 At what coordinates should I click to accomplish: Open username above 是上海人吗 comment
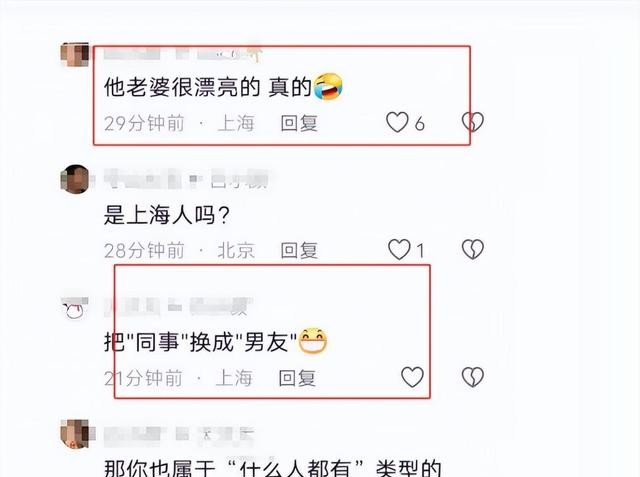[186, 180]
